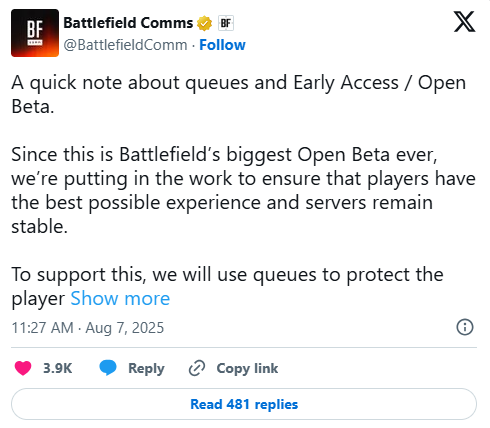490x428 pixels.
Task: Like the tweet with the heart icon
Action: pyautogui.click(x=23, y=368)
